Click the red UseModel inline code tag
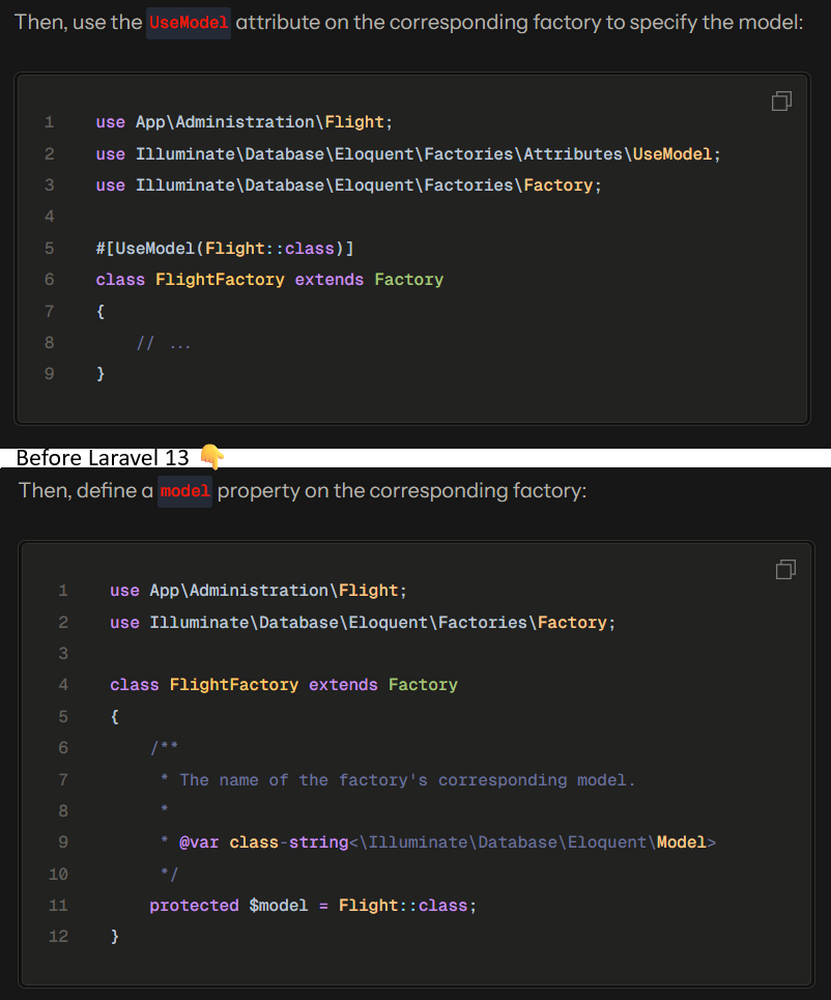 coord(188,23)
